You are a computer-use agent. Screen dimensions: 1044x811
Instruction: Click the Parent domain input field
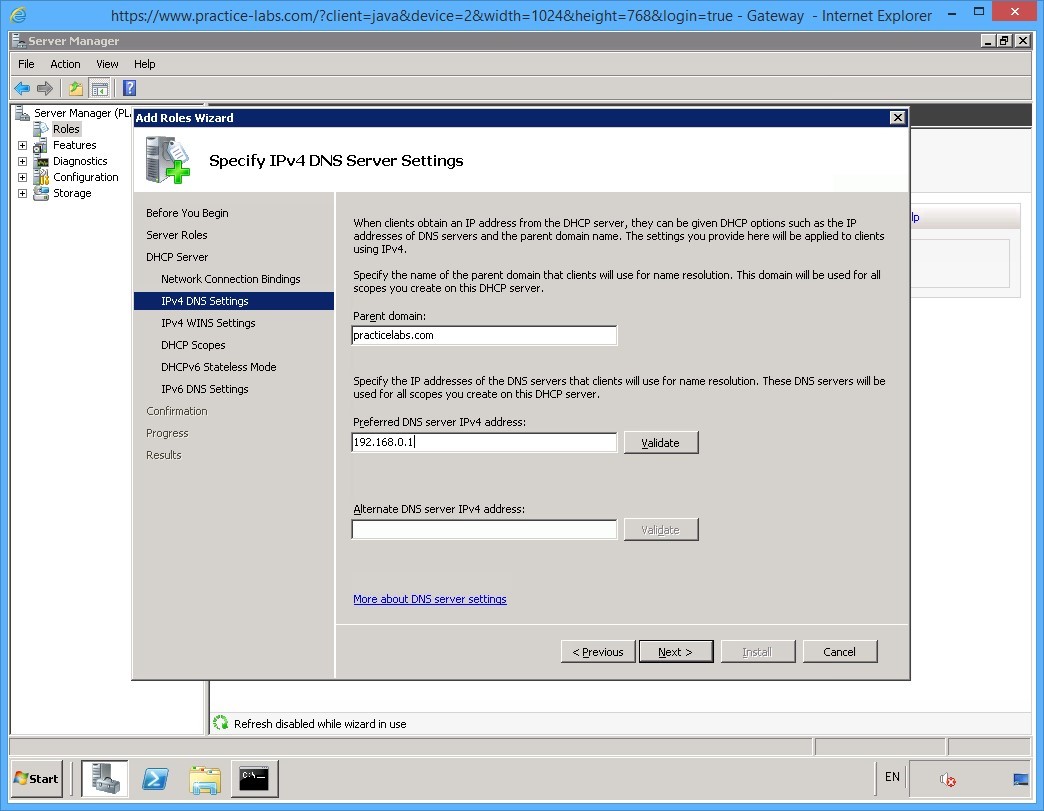pos(484,335)
